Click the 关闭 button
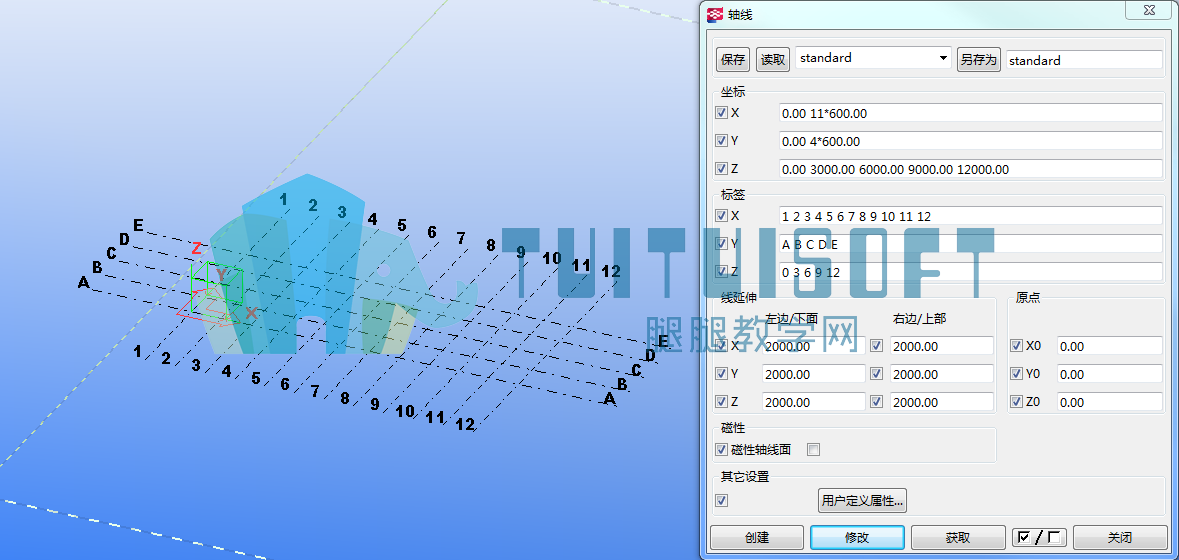Image resolution: width=1179 pixels, height=560 pixels. tap(1120, 537)
